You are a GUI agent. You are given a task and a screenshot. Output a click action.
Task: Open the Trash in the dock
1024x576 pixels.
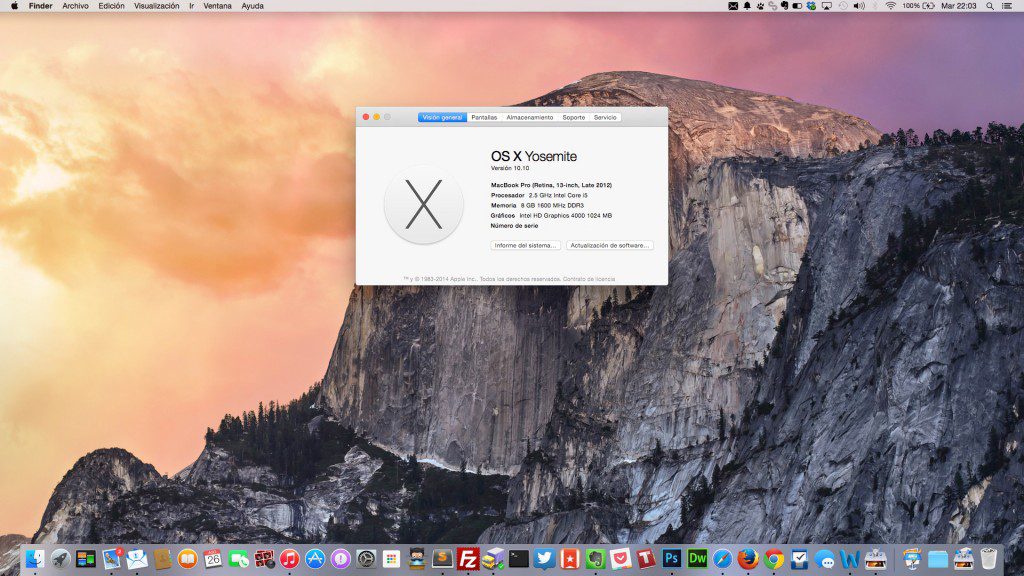989,559
